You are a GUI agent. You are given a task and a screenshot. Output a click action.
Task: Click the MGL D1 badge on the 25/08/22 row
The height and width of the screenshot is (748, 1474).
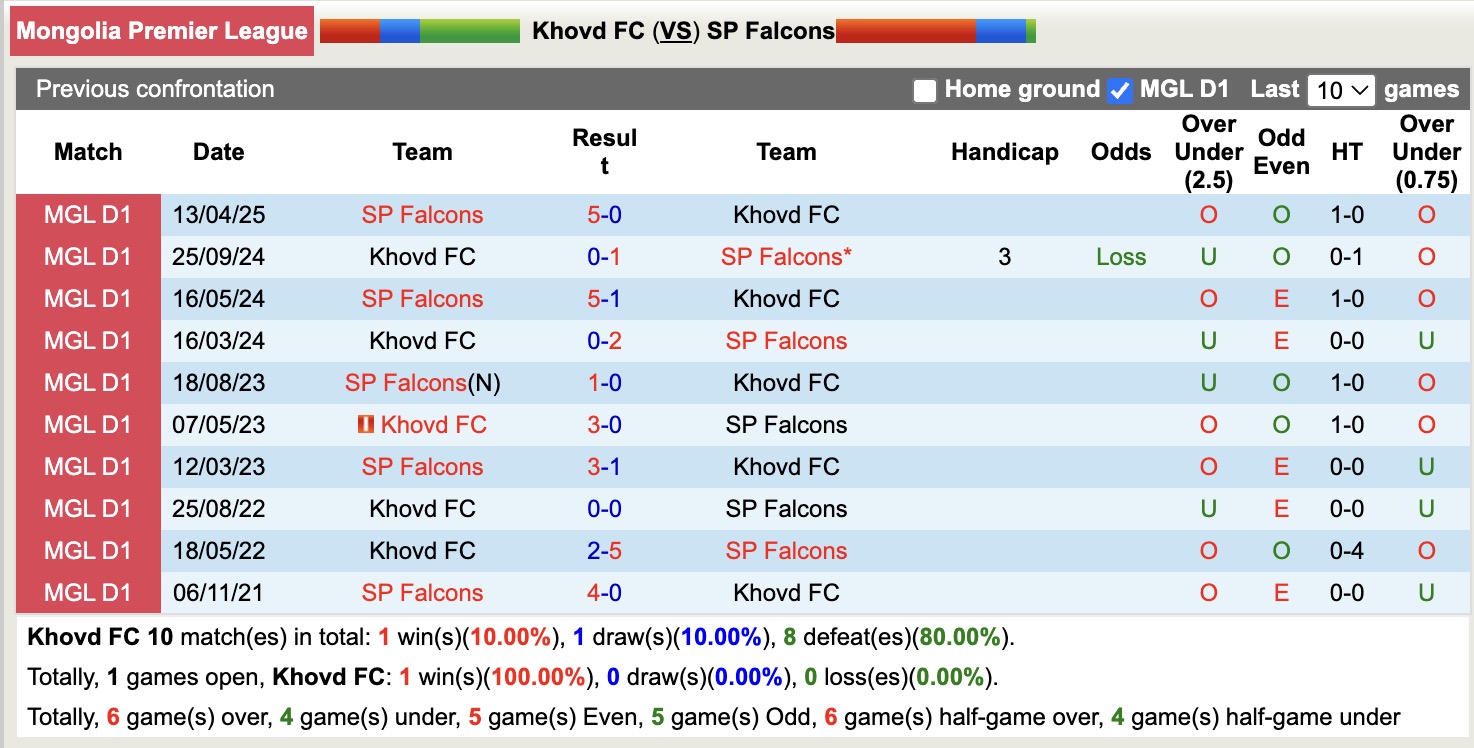pos(87,508)
